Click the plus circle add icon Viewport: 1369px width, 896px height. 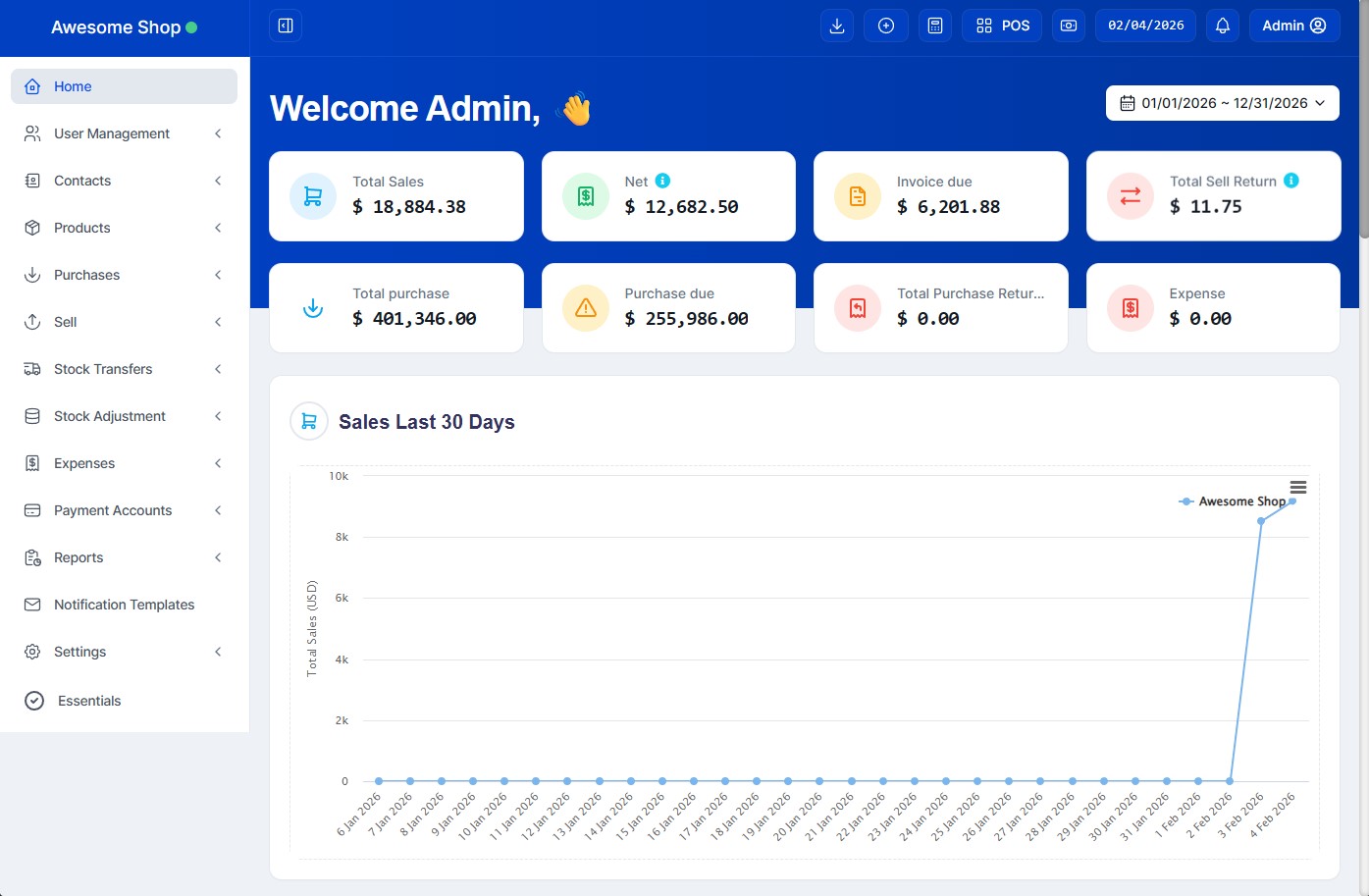tap(886, 26)
